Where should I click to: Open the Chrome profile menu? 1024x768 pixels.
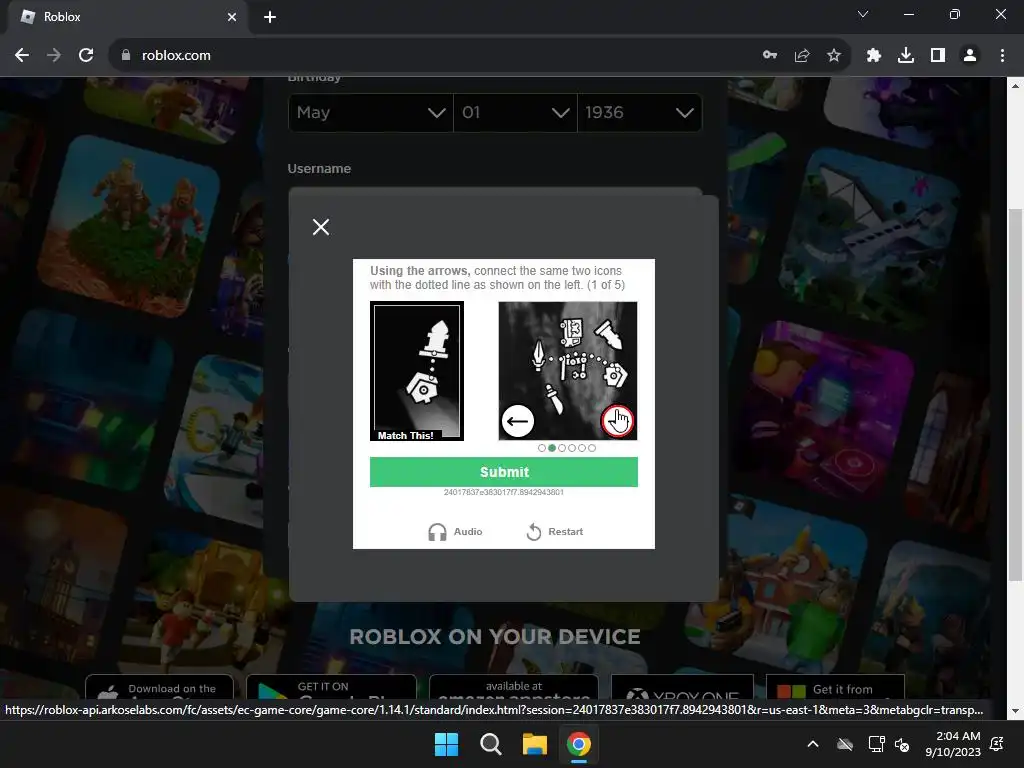pyautogui.click(x=970, y=56)
